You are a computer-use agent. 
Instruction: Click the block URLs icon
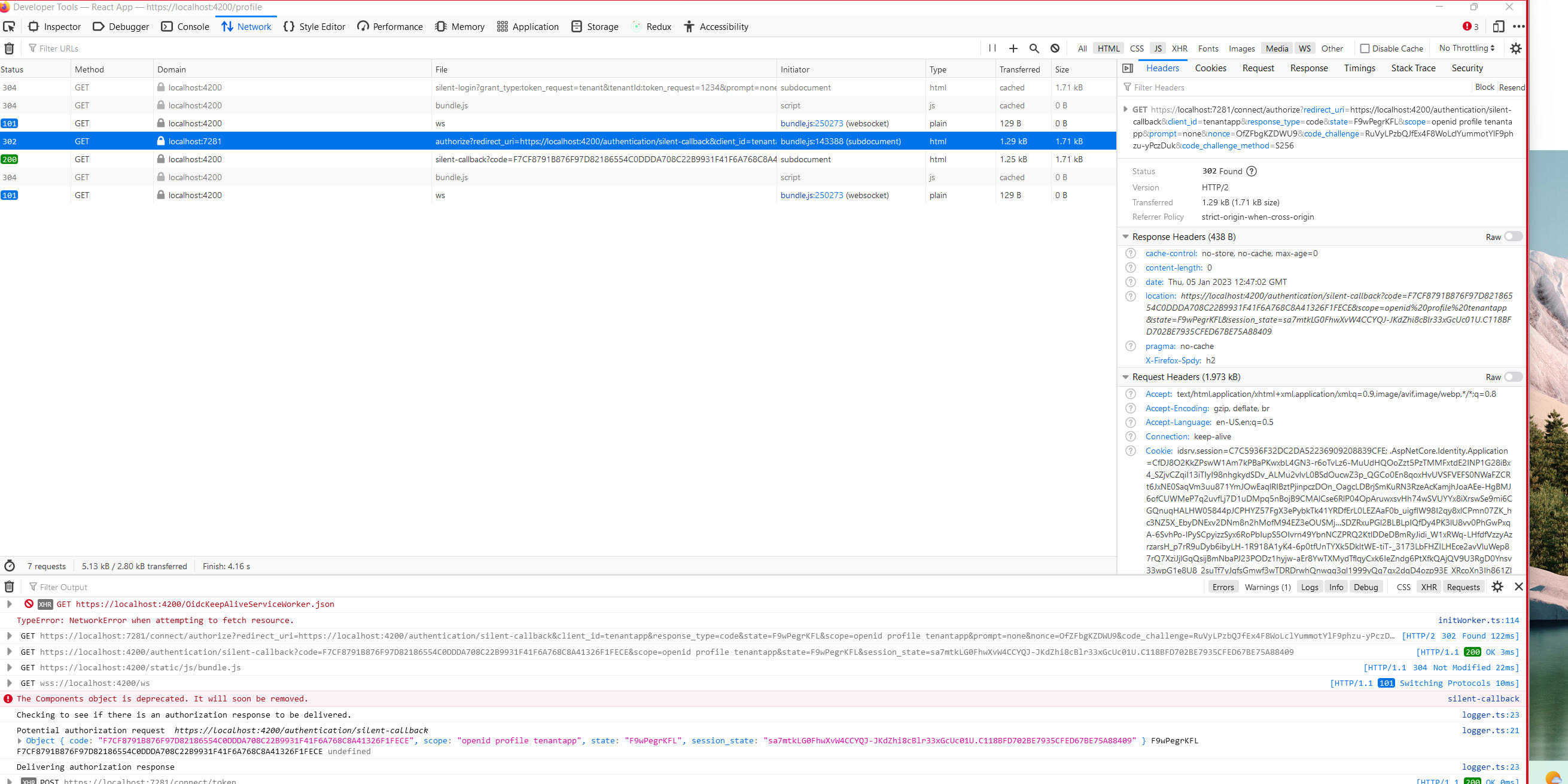click(1055, 48)
